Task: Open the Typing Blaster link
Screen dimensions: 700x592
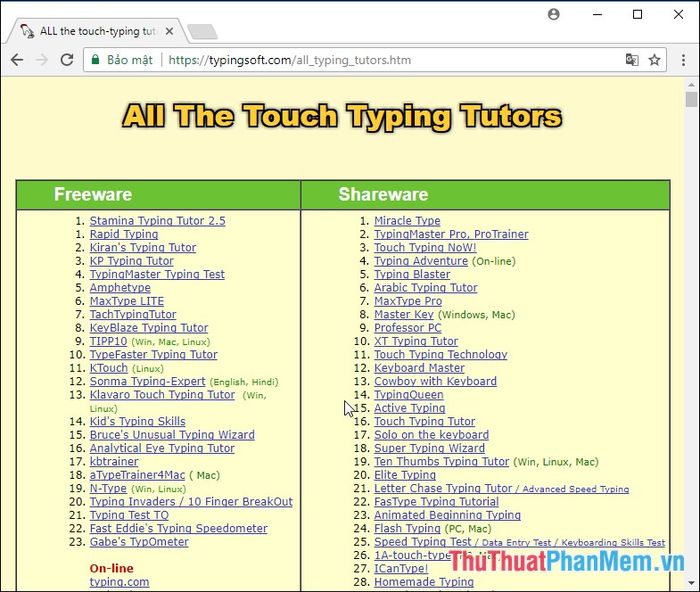Action: (x=412, y=274)
